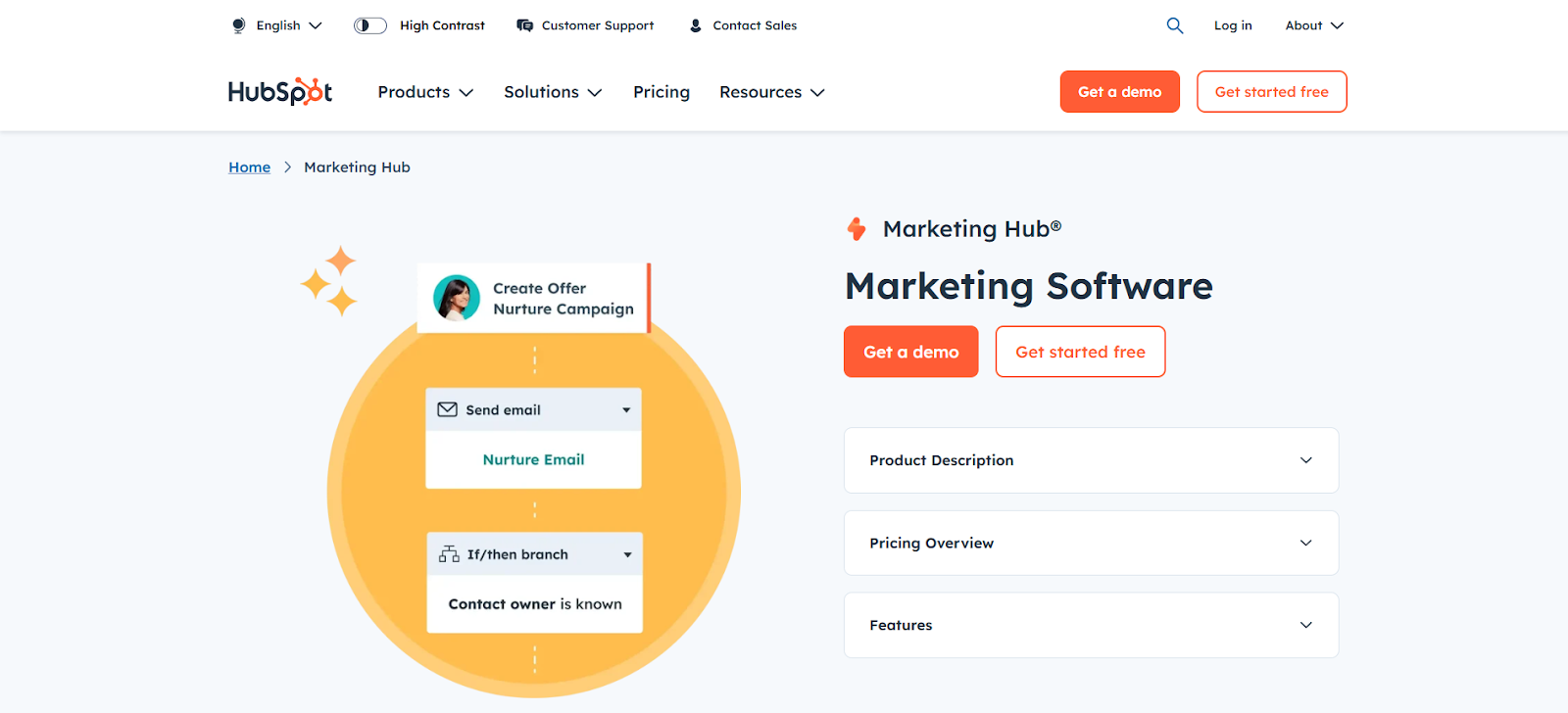Expand the Solutions menu
Image resolution: width=1568 pixels, height=713 pixels.
(x=553, y=92)
